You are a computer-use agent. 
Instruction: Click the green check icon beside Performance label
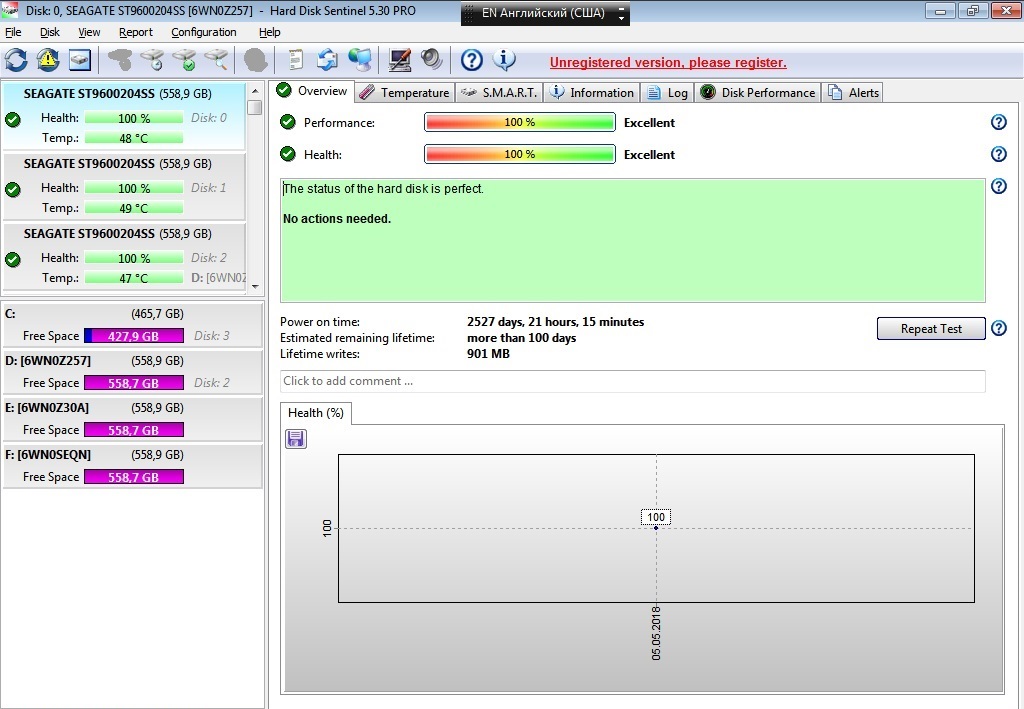tap(287, 121)
